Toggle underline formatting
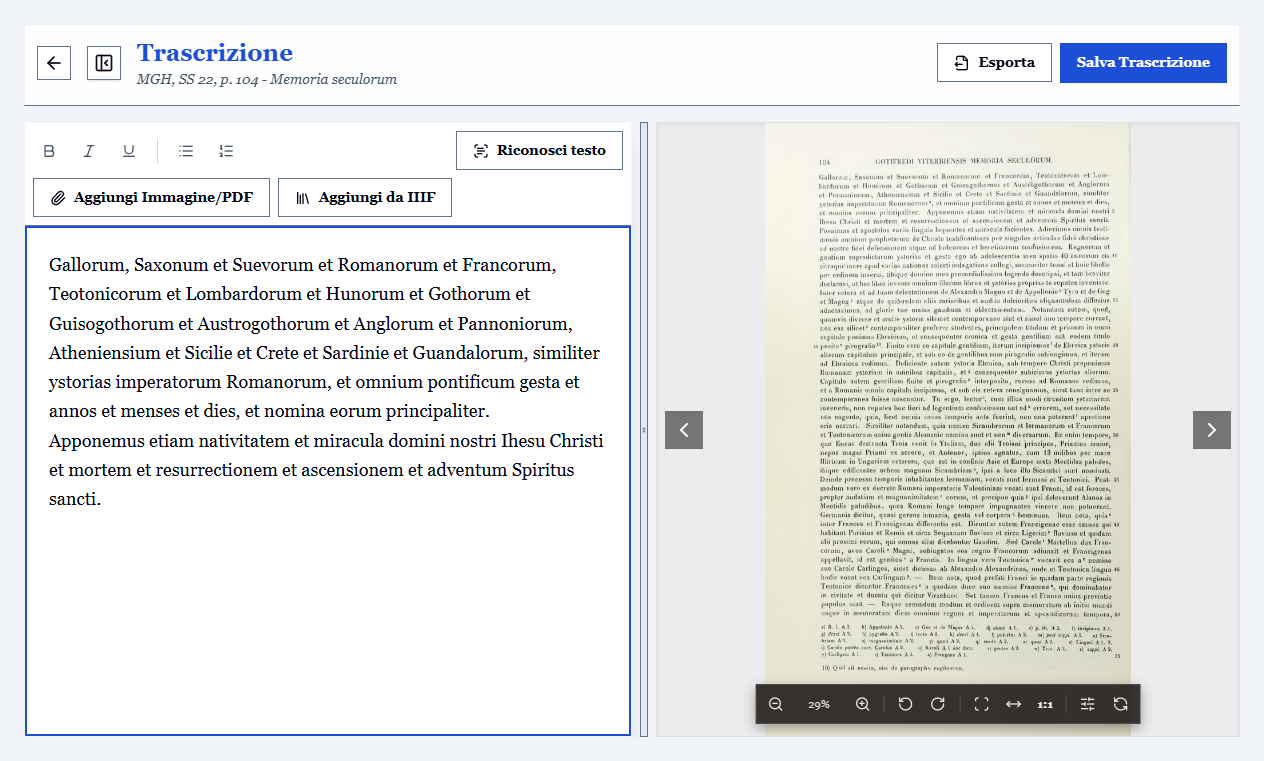The image size is (1264, 761). click(129, 151)
